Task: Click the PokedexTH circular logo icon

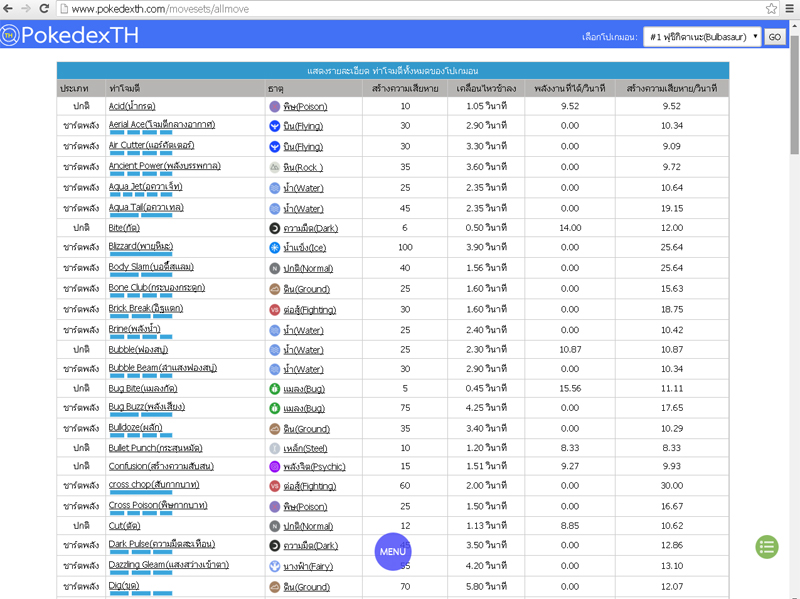Action: tap(9, 35)
